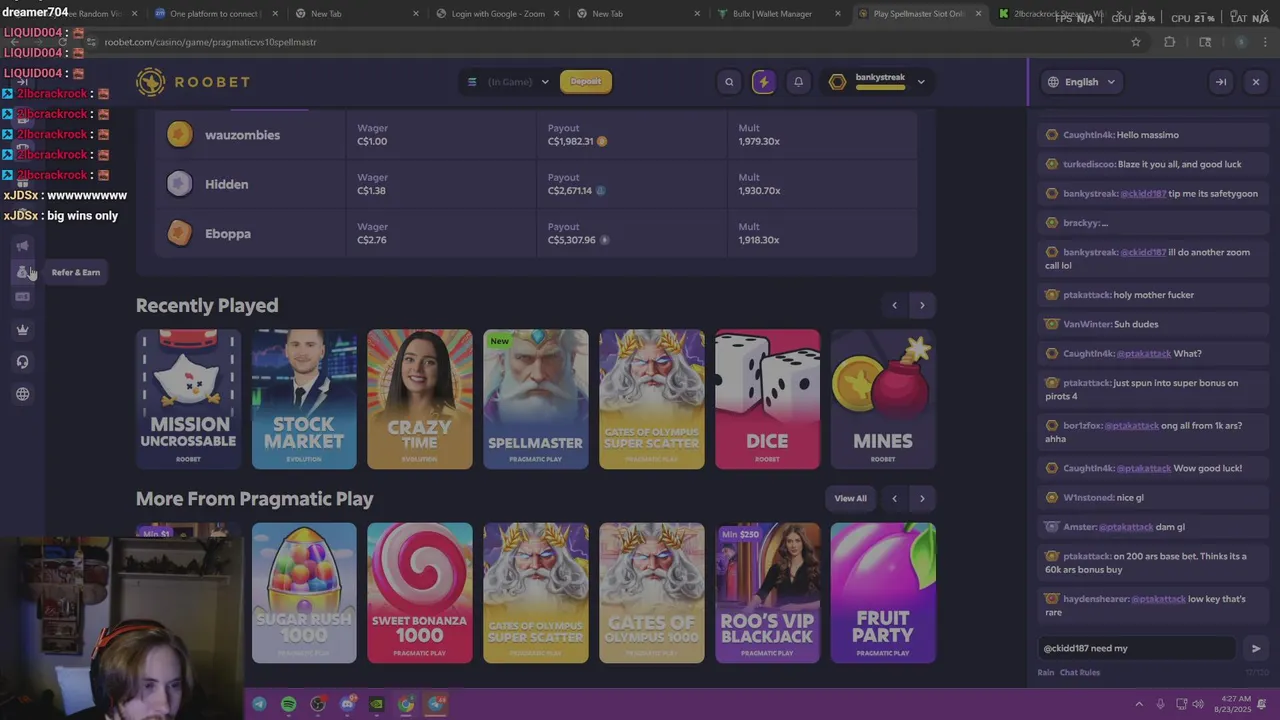Click the lightning bolt rewards icon
The image size is (1280, 720).
(763, 82)
